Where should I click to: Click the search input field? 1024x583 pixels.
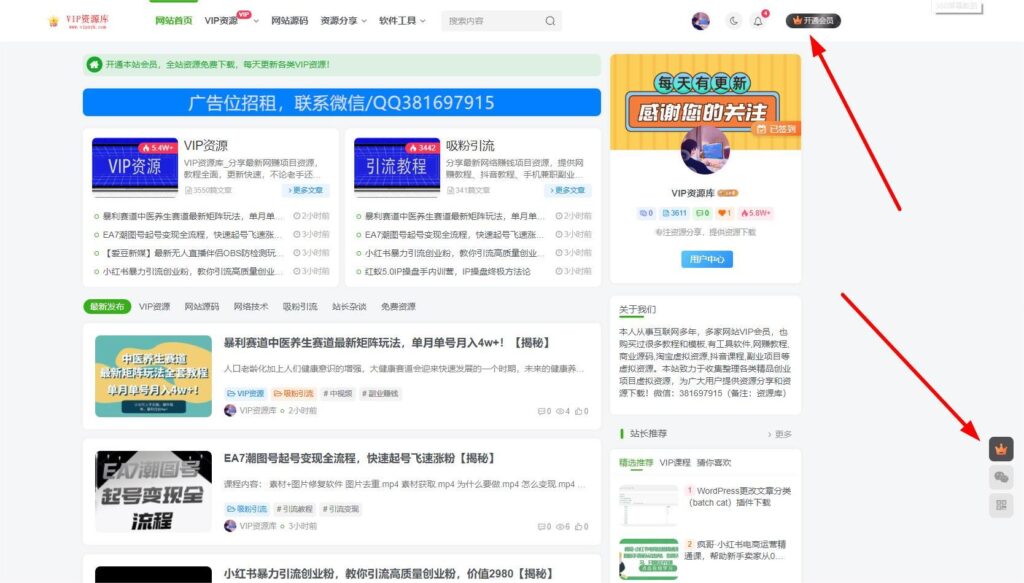coord(490,20)
